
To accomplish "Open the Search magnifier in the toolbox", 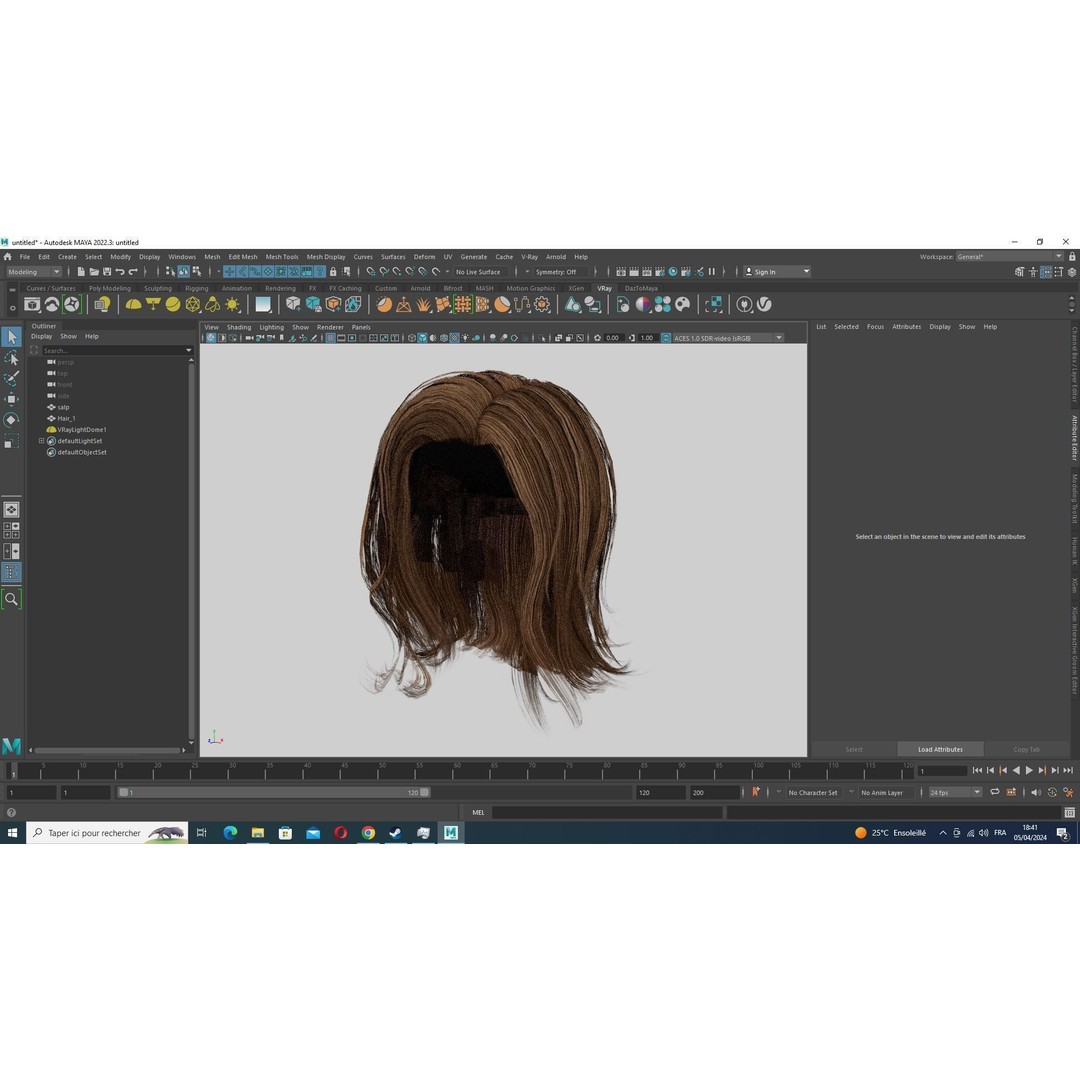I will click(x=12, y=599).
